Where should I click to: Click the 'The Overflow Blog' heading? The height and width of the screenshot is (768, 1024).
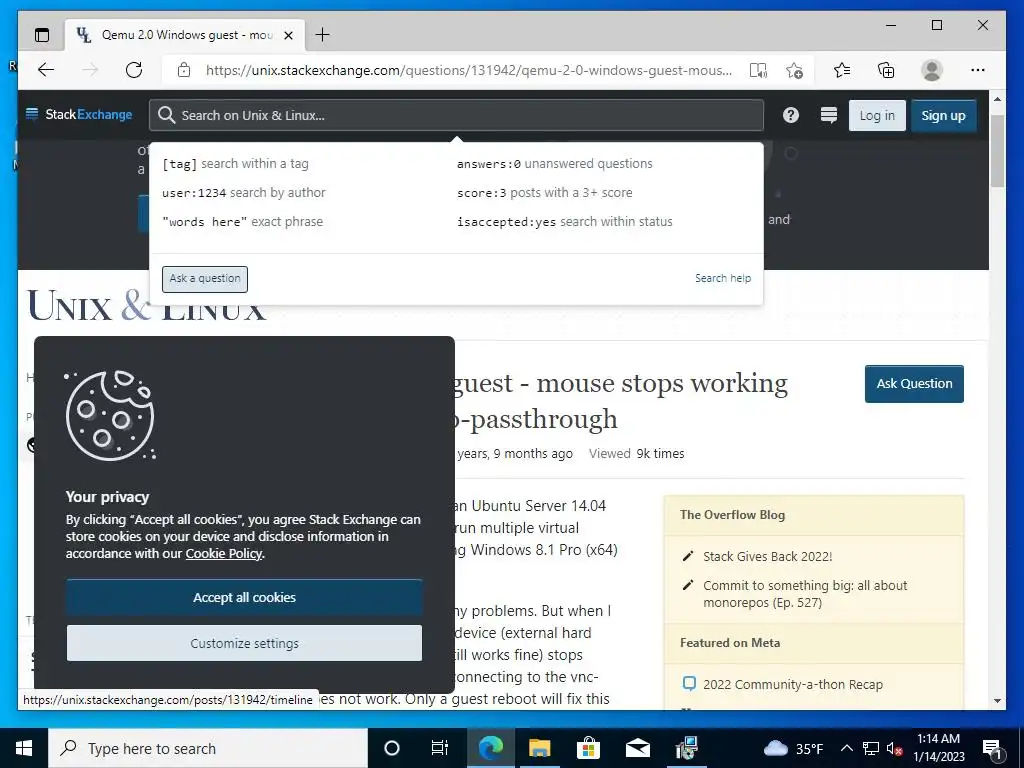(x=732, y=515)
